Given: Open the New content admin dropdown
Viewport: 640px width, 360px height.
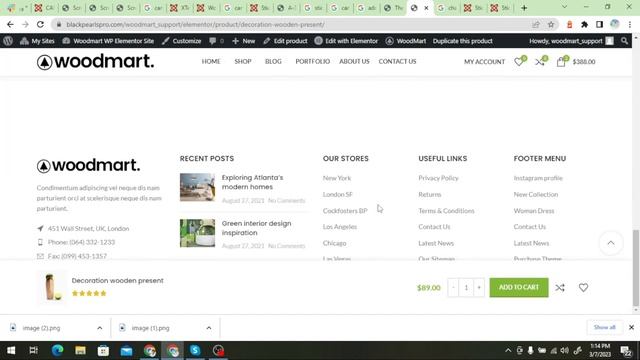Looking at the screenshot, I should (x=244, y=41).
